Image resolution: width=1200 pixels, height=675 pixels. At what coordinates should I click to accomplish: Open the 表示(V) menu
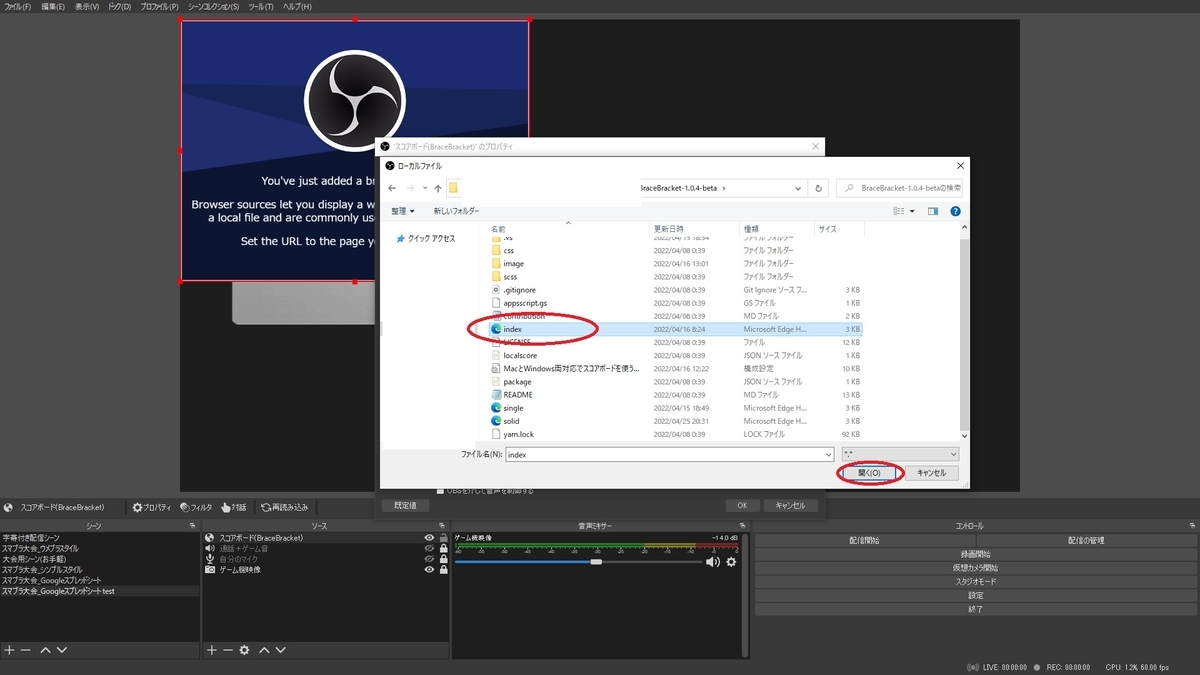coord(87,7)
